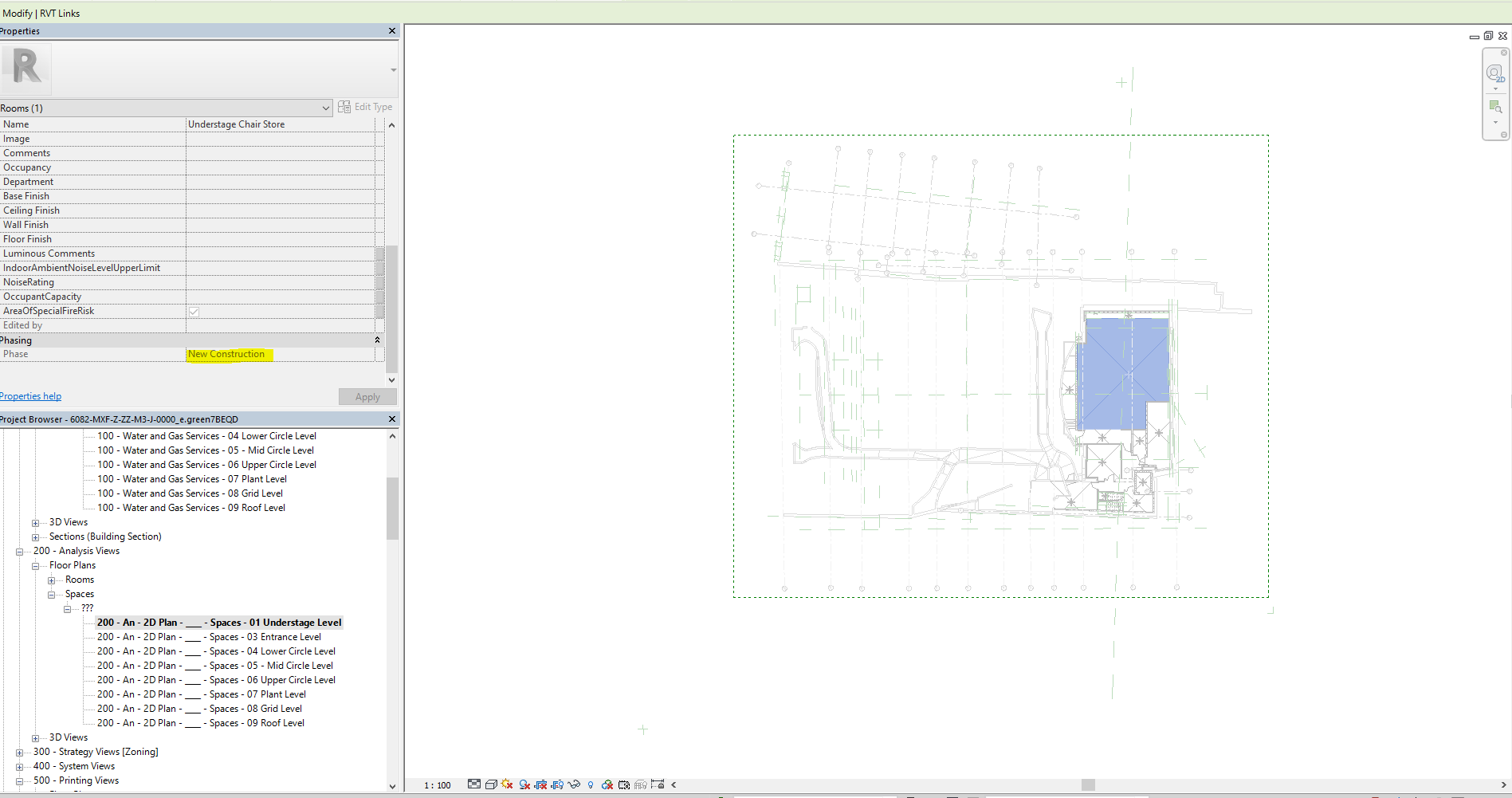Open the Detail Level checkerboard icon
Screen dimensions: 1512x798
pyautogui.click(x=474, y=785)
